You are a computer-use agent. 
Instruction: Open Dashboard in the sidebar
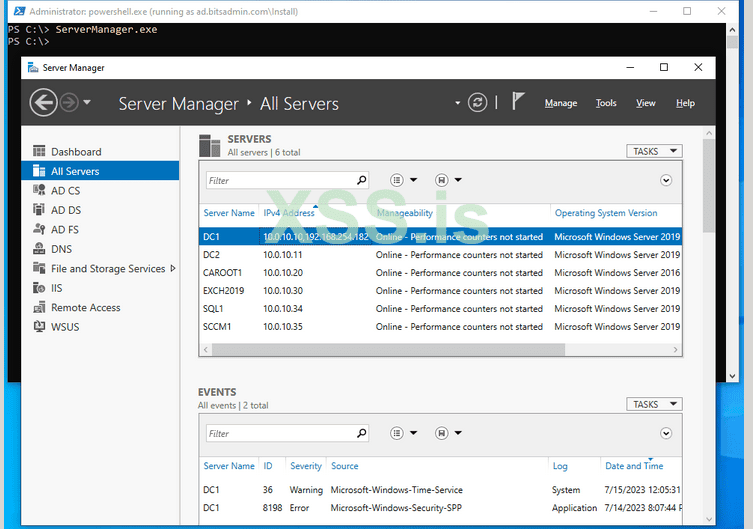click(x=76, y=152)
